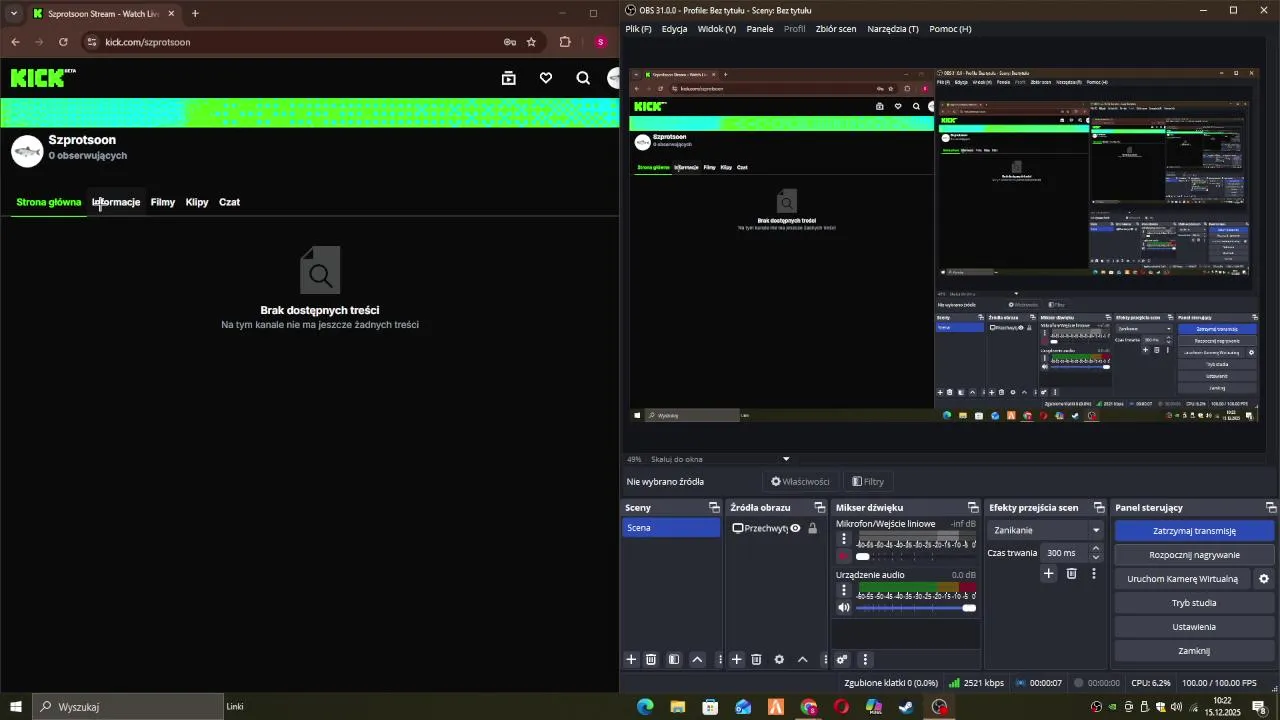Enable Tryb studia button
1280x720 pixels.
coord(1194,603)
